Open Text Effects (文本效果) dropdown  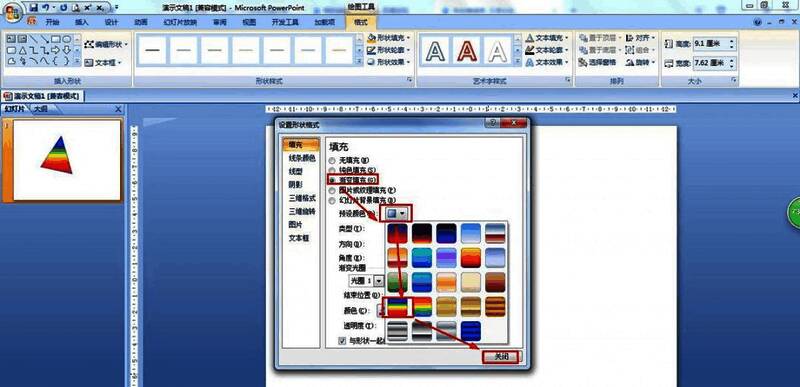pos(547,62)
